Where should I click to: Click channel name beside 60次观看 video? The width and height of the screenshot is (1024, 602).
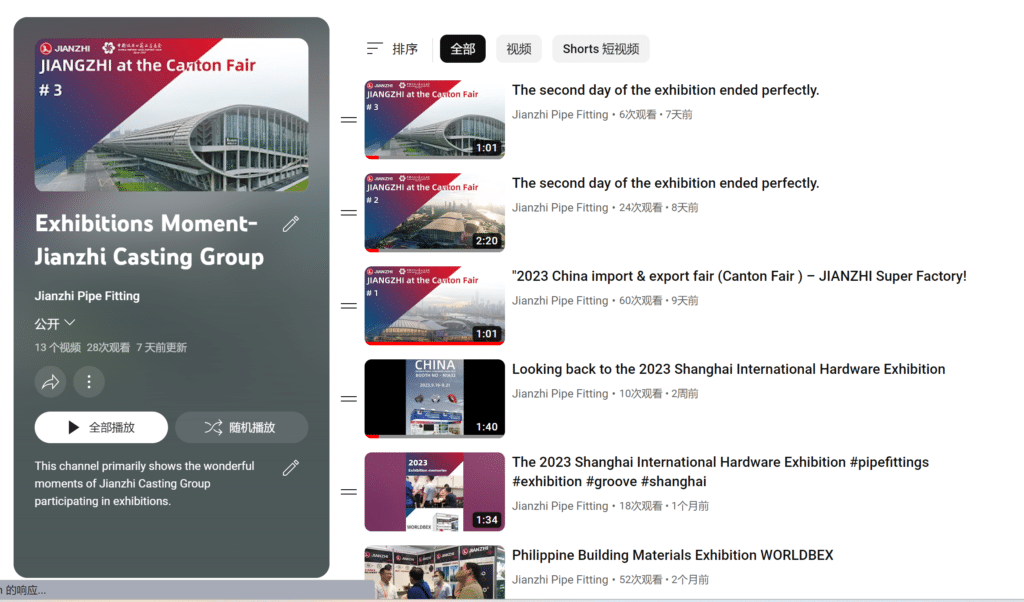click(560, 300)
